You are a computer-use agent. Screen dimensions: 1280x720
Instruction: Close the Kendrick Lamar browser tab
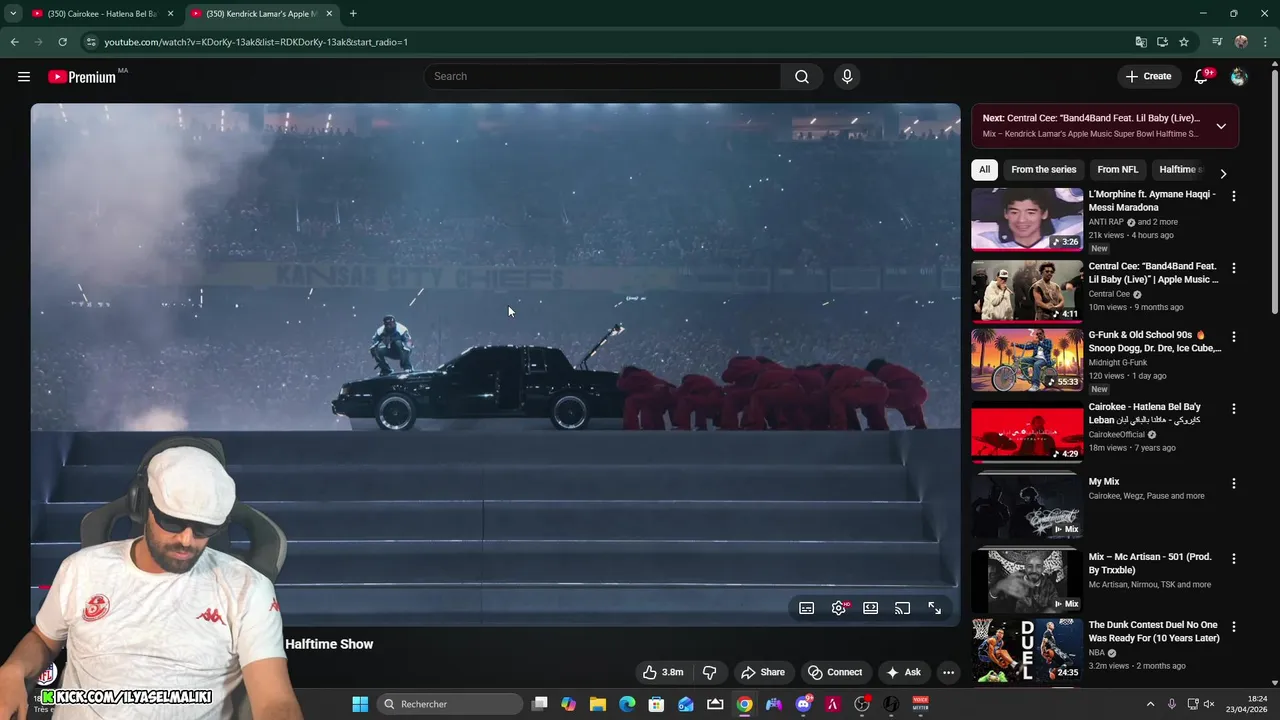[x=329, y=14]
